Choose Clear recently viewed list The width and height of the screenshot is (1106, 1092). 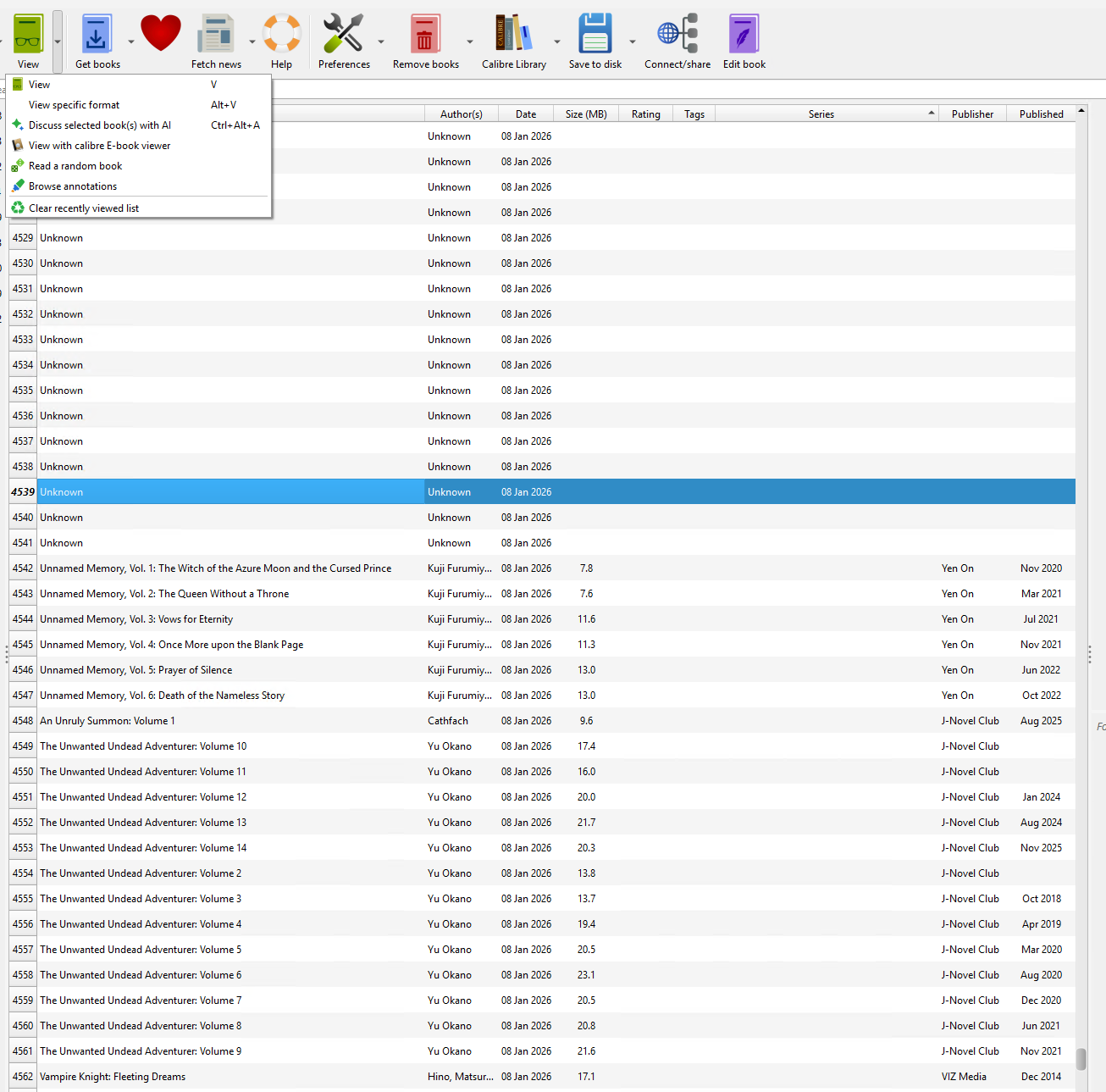pyautogui.click(x=139, y=208)
